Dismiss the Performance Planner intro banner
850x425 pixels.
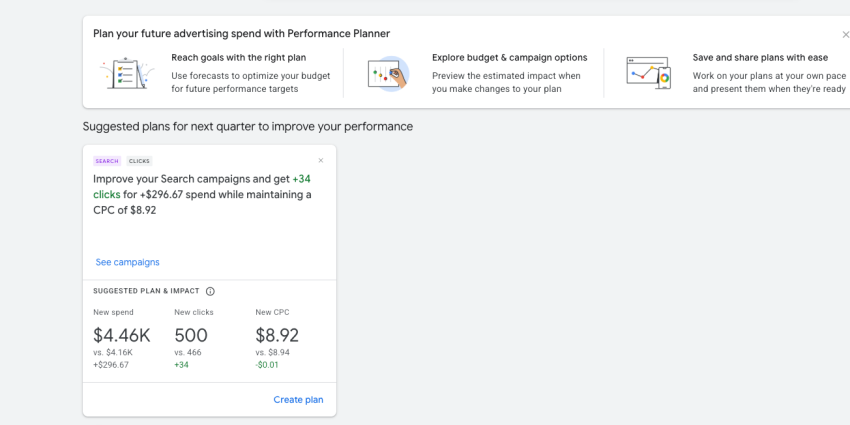845,34
